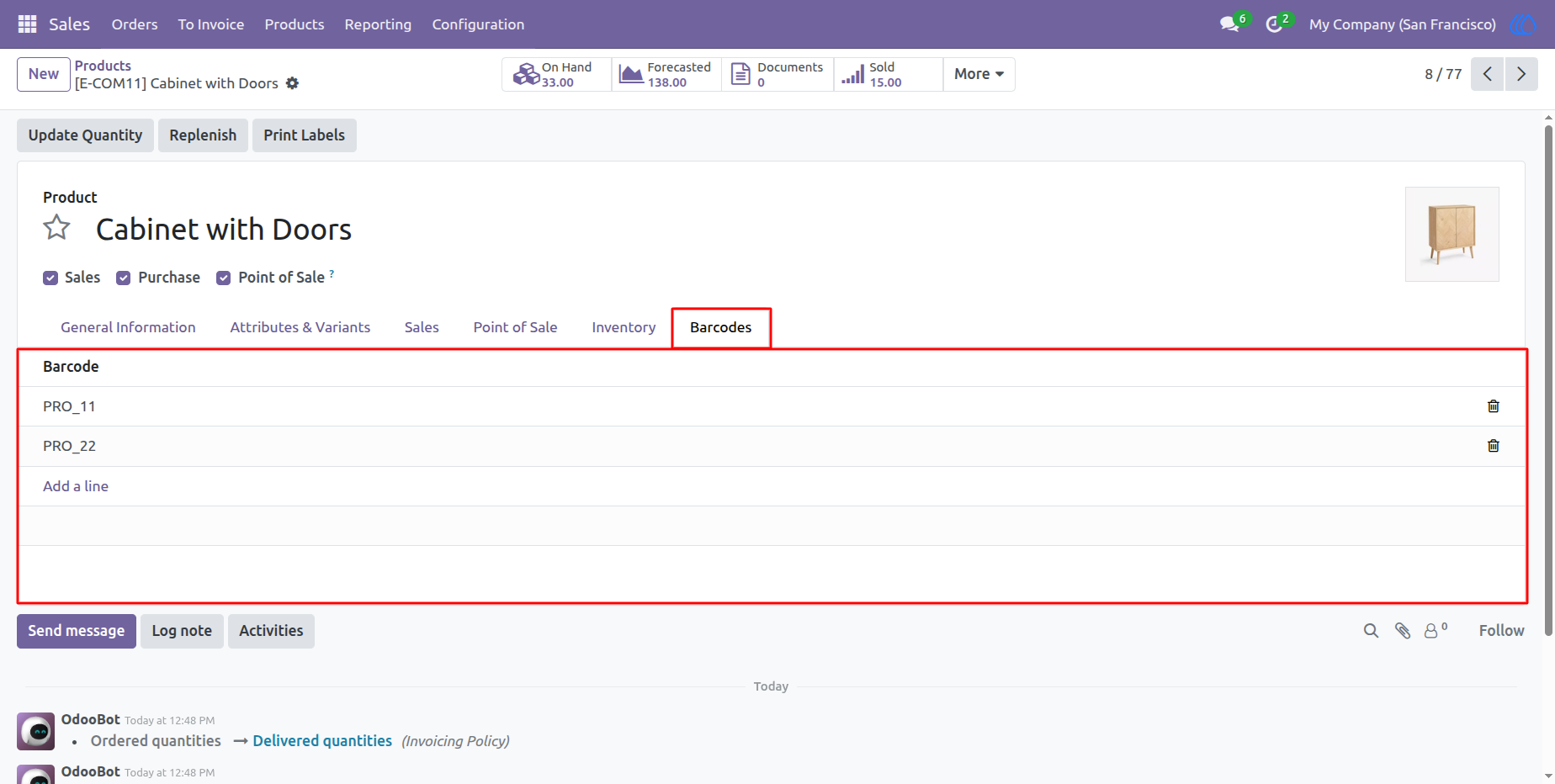Screen dimensions: 1555x784
Task: Click the gear icon beside product name
Action: 292,83
